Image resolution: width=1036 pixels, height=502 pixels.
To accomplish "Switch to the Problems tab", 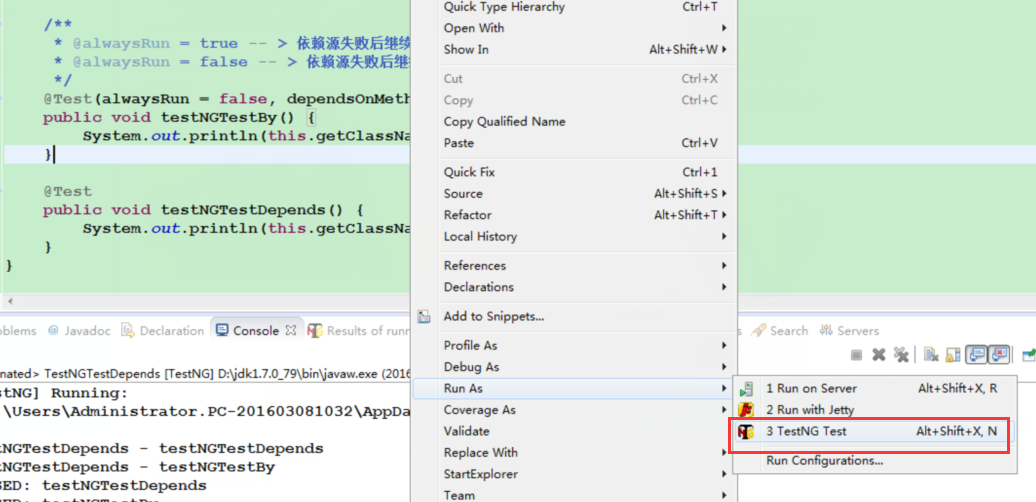I will point(17,331).
